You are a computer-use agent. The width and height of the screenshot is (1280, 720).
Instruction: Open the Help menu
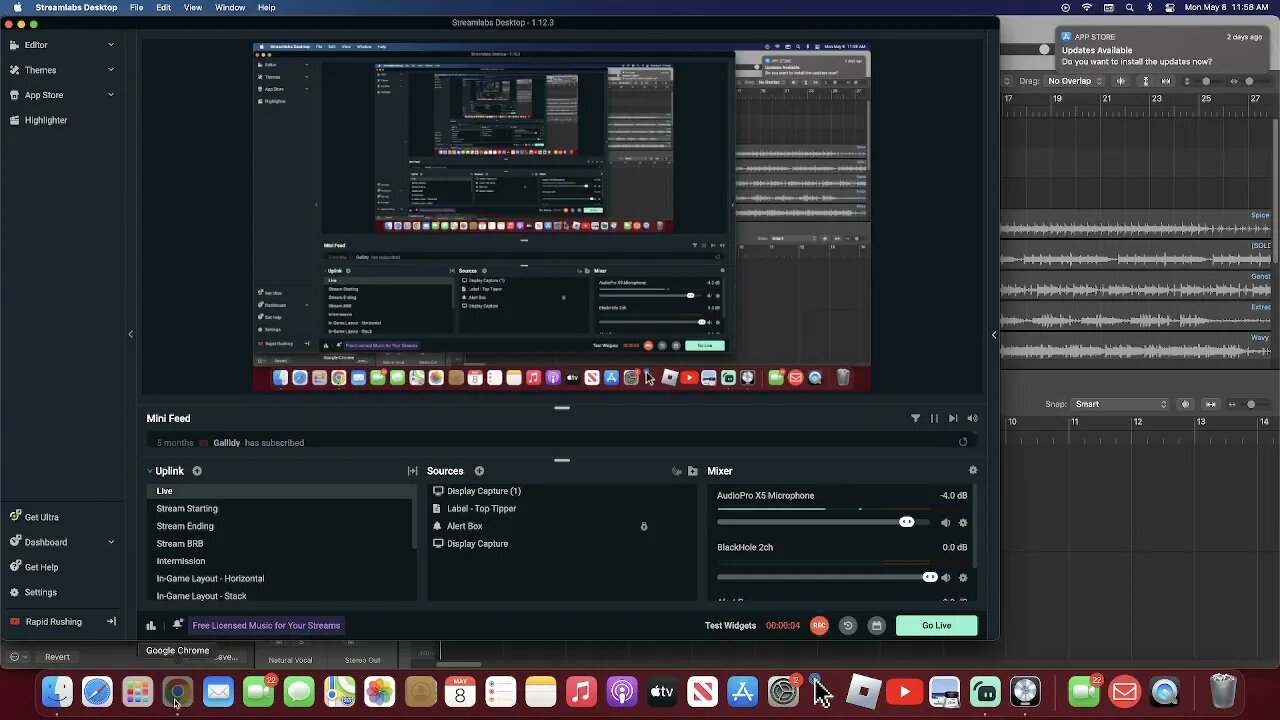click(x=267, y=7)
